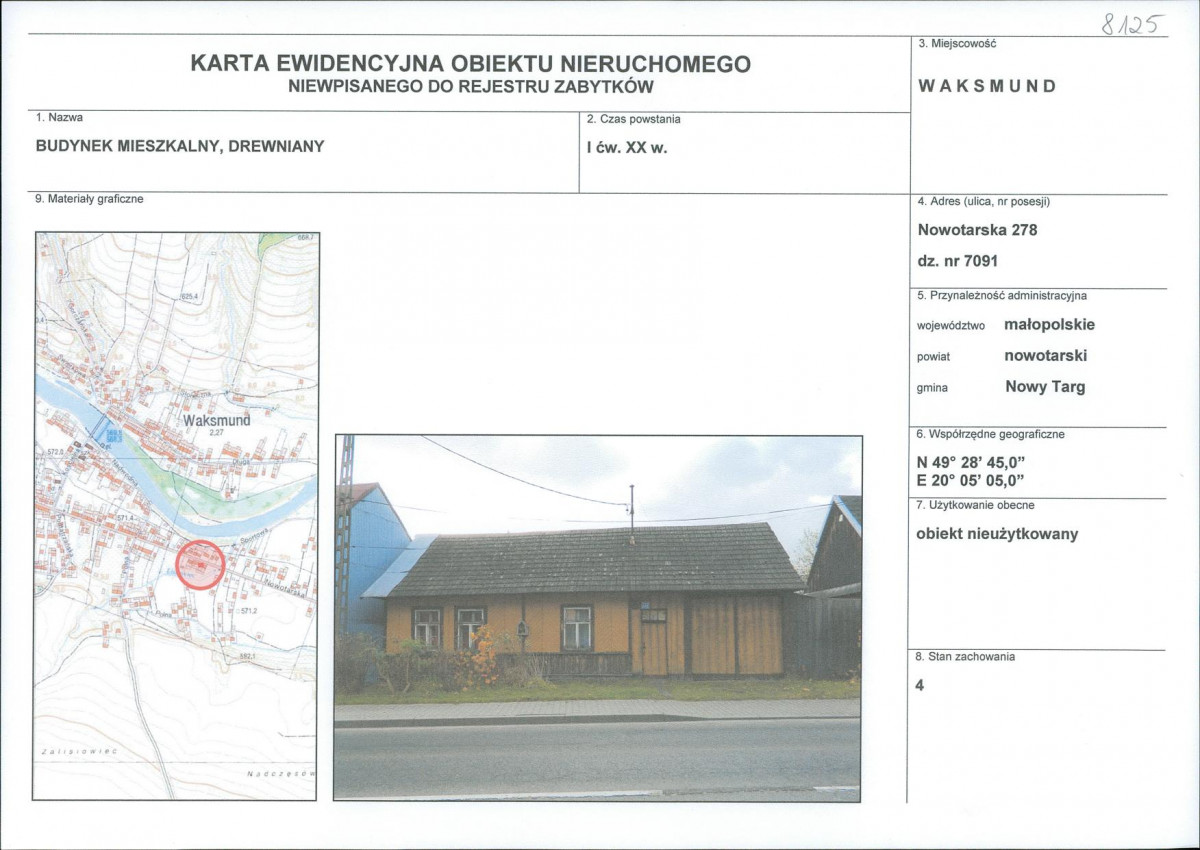Click the gmina value Nowy Targ
1200x850 pixels.
point(1046,387)
